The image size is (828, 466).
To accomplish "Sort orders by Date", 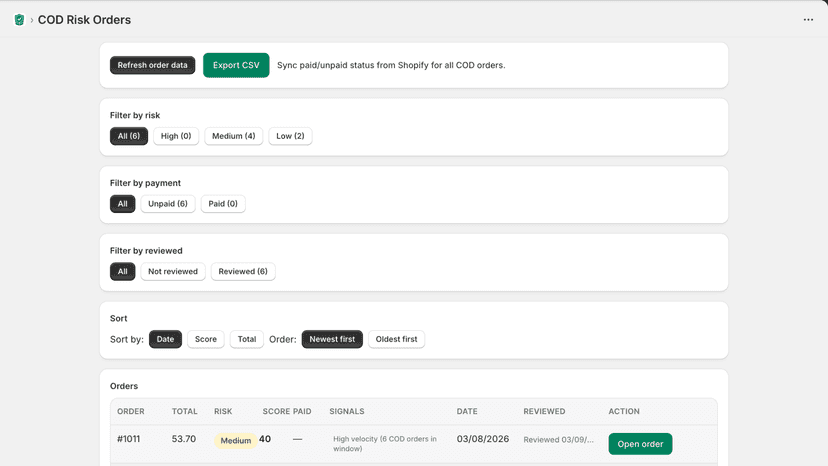I will [x=165, y=339].
